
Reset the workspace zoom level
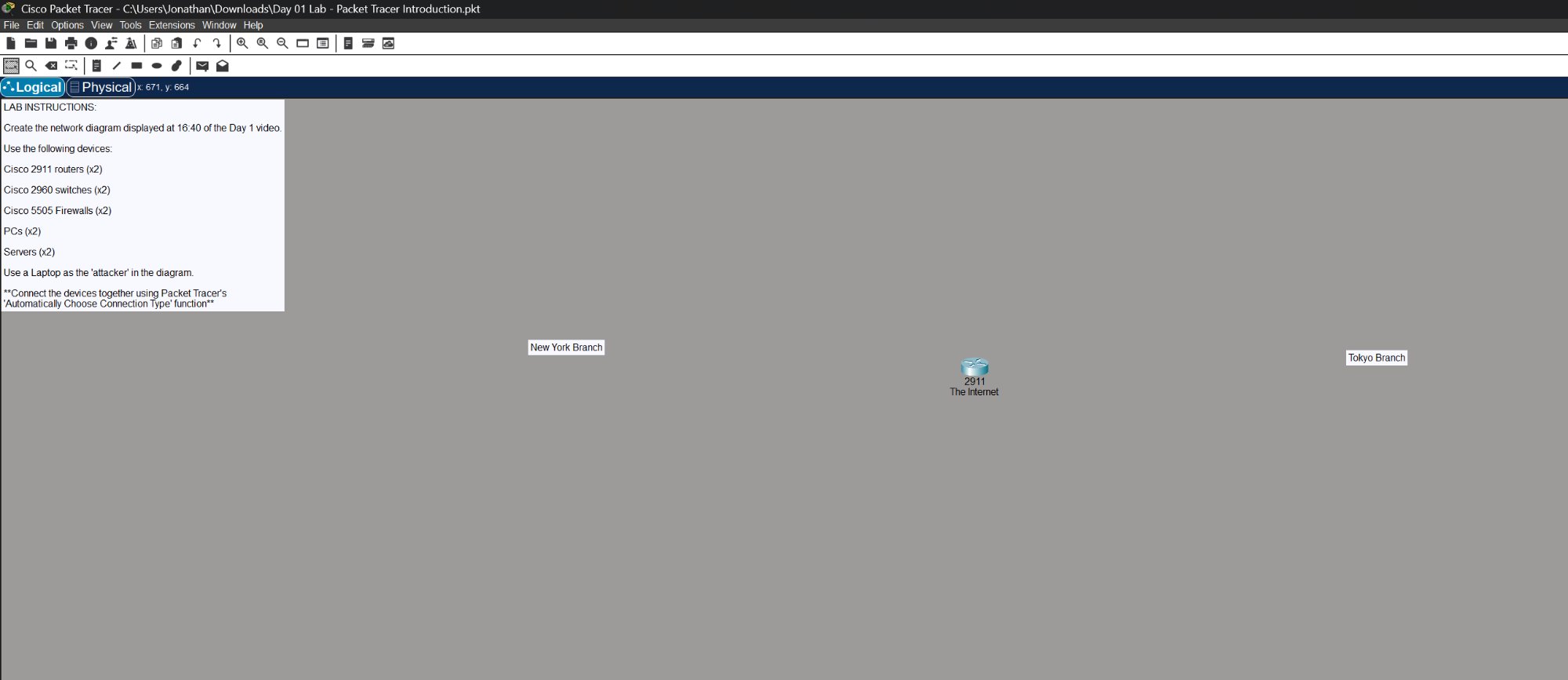pos(263,43)
